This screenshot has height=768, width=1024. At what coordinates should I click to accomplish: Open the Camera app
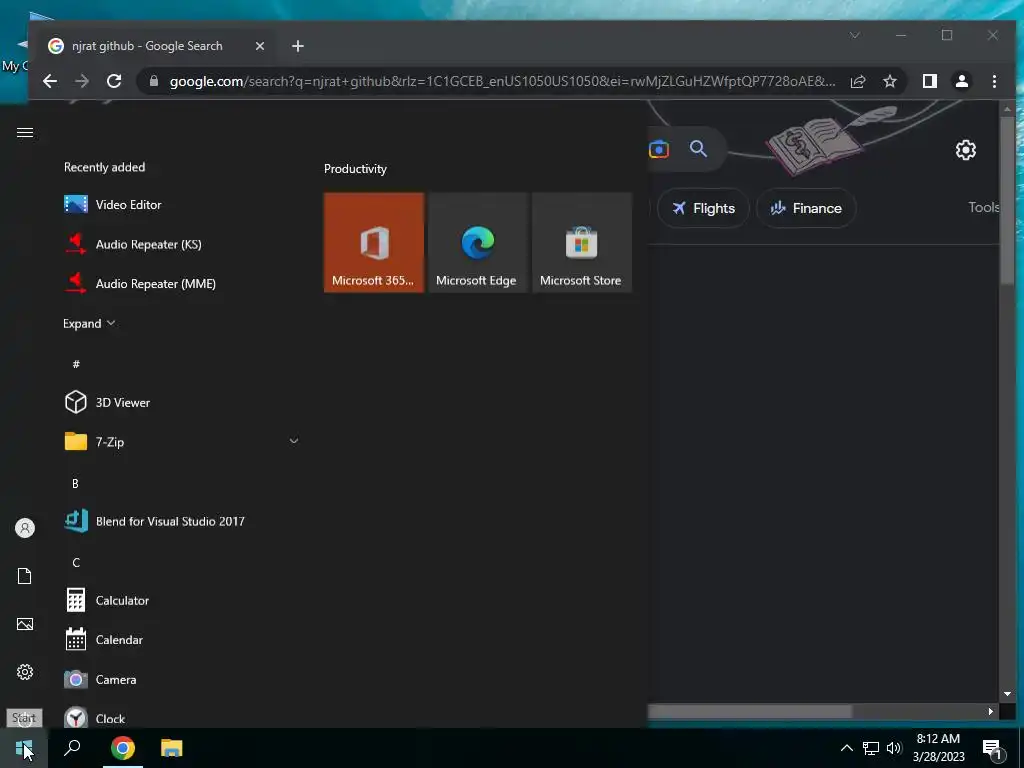[180, 679]
